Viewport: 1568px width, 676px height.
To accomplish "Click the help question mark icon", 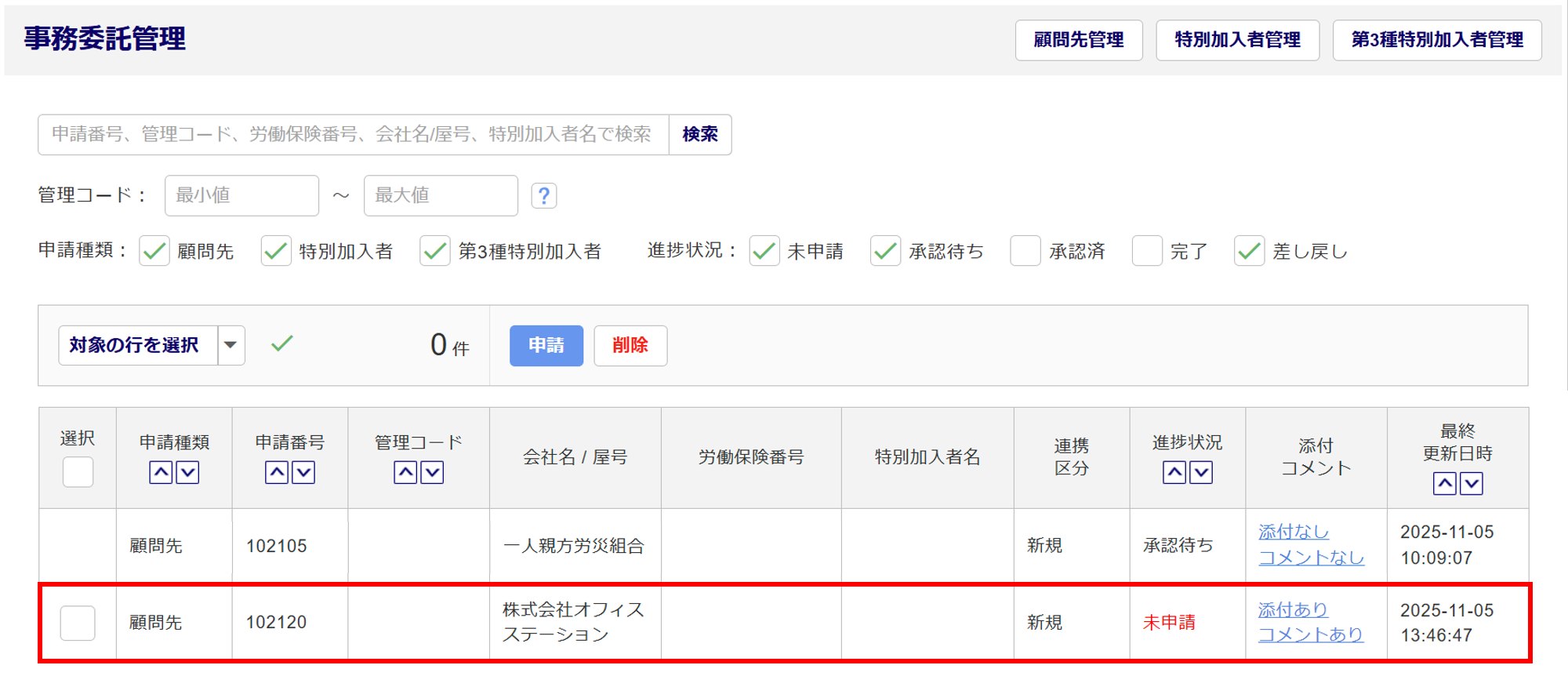I will coord(544,195).
